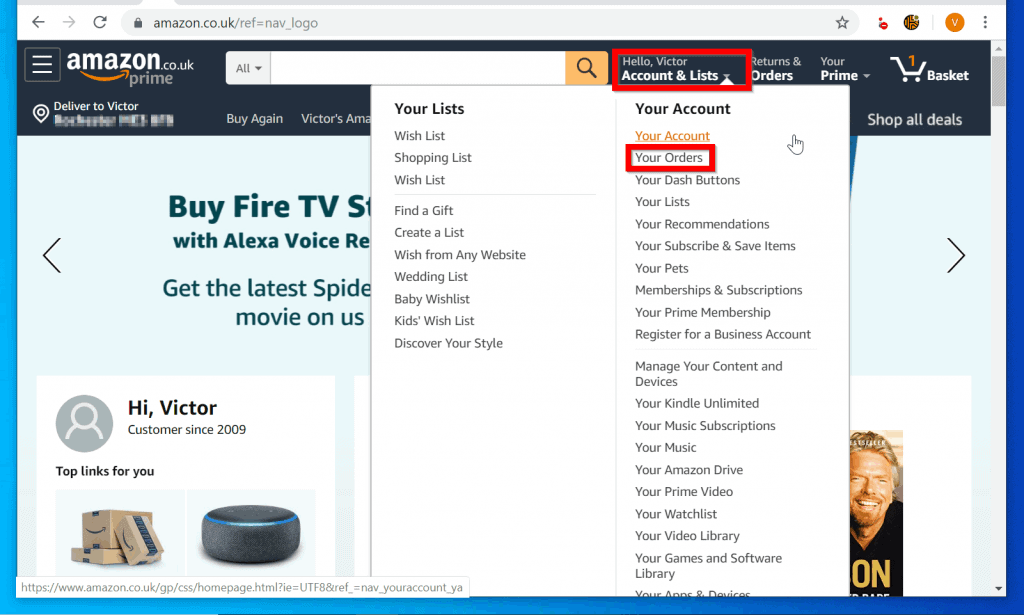The width and height of the screenshot is (1024, 615).
Task: Select Create a List
Action: click(x=429, y=232)
